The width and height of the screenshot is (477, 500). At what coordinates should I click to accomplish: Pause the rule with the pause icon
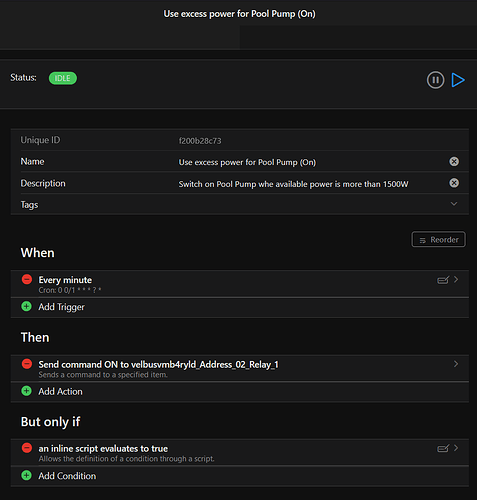(x=435, y=80)
